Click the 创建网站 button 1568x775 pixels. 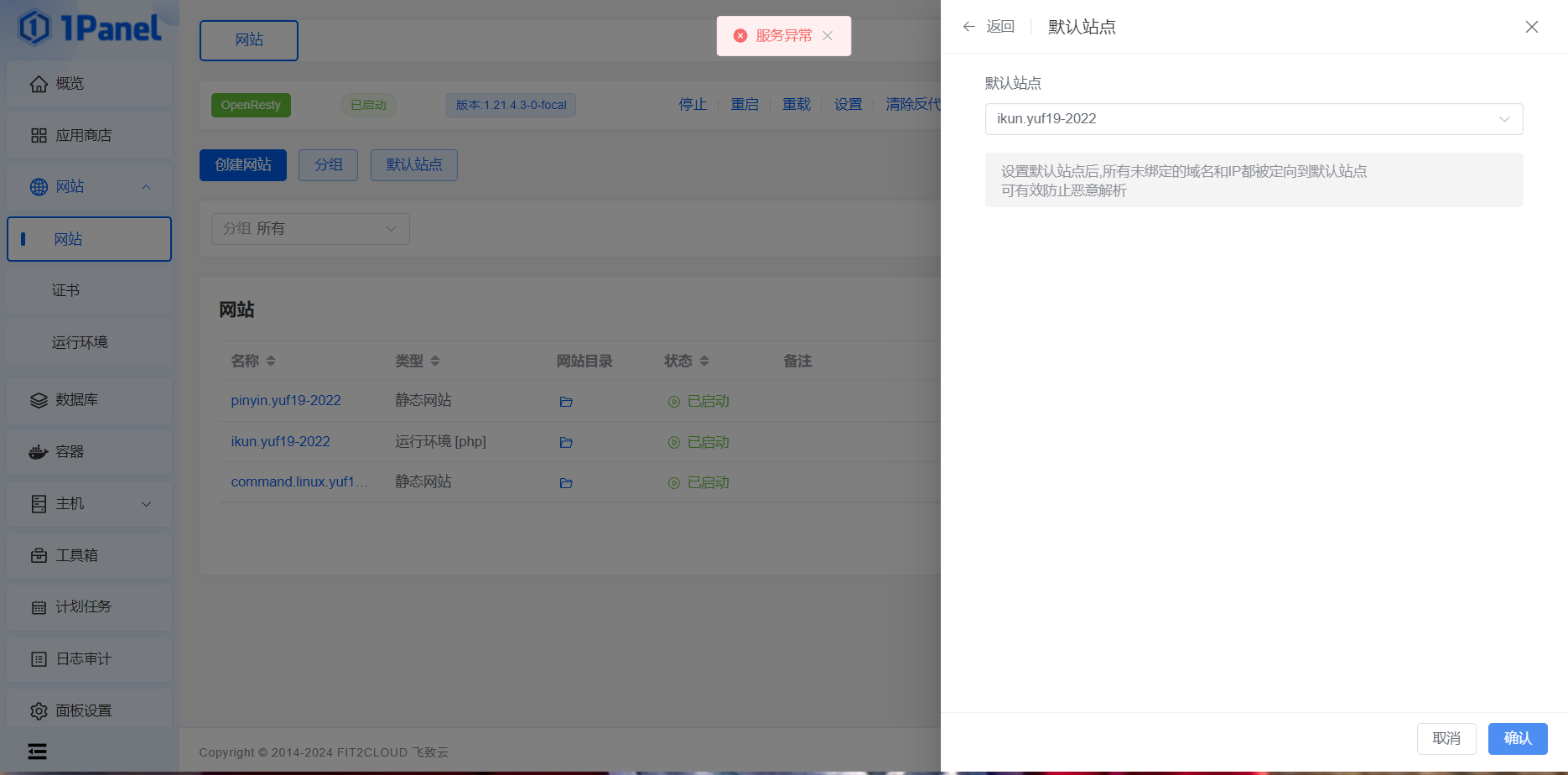point(243,165)
